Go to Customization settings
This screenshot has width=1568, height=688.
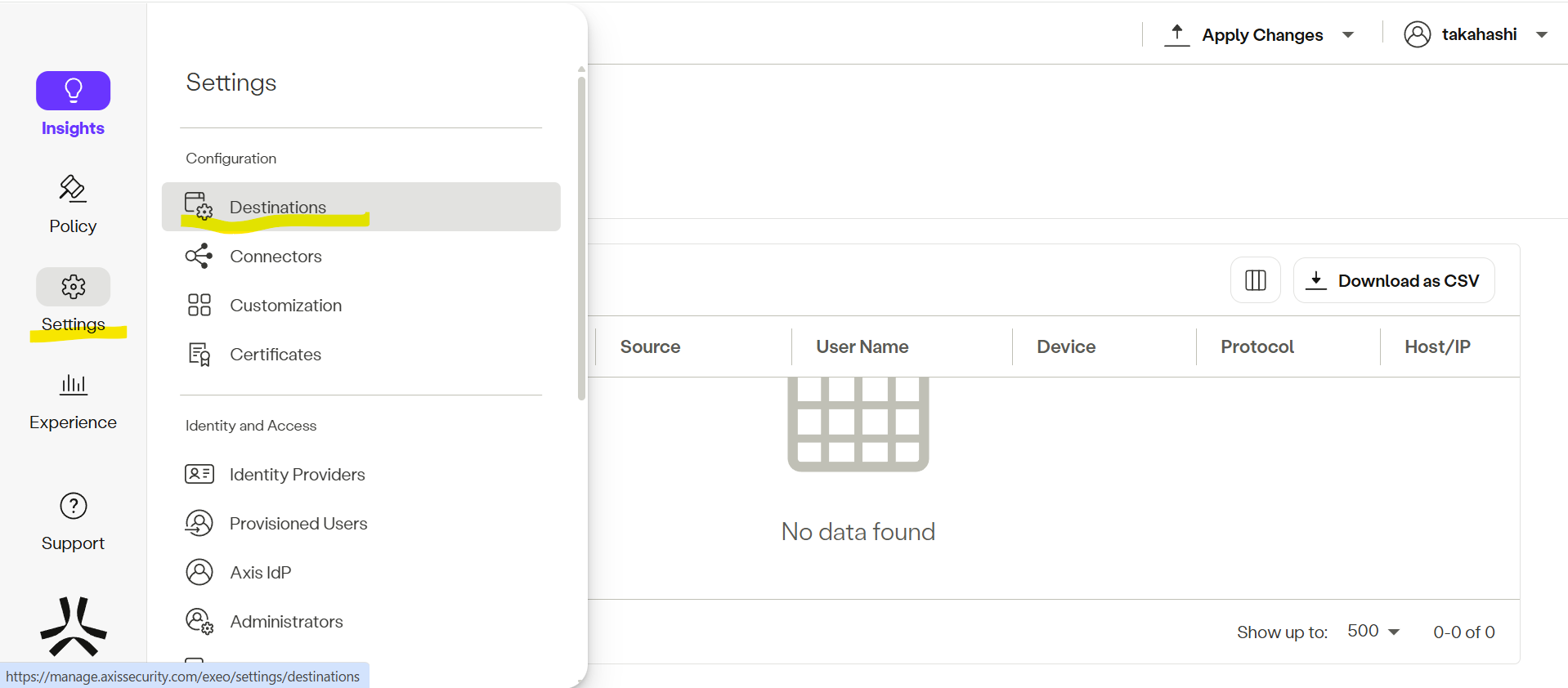285,306
